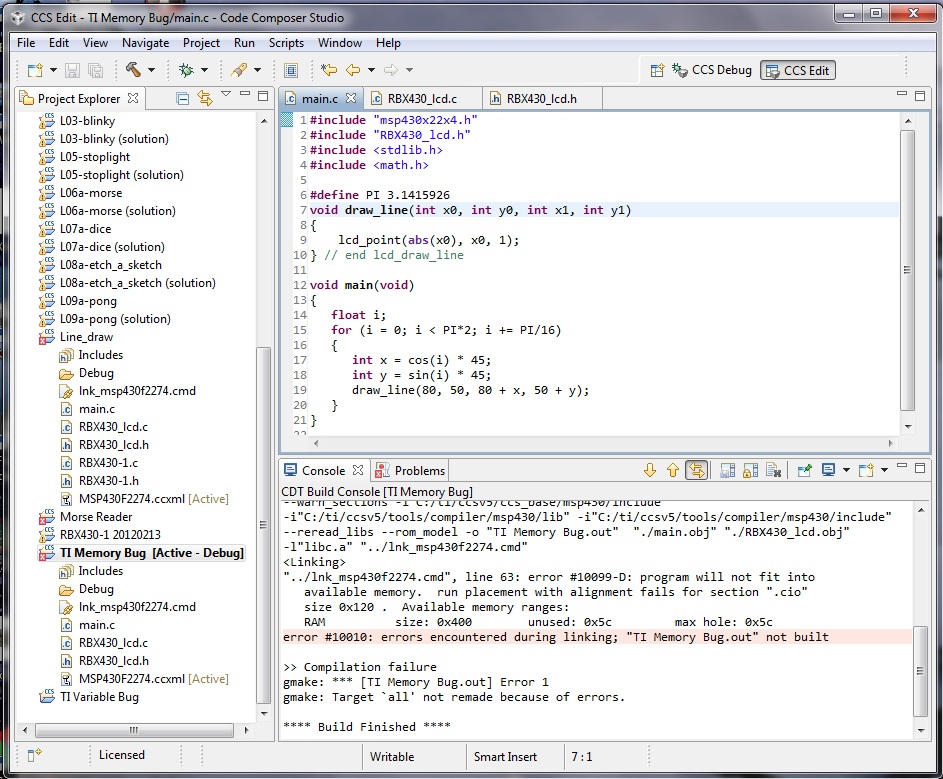Open the Scripts menu
943x779 pixels.
286,43
